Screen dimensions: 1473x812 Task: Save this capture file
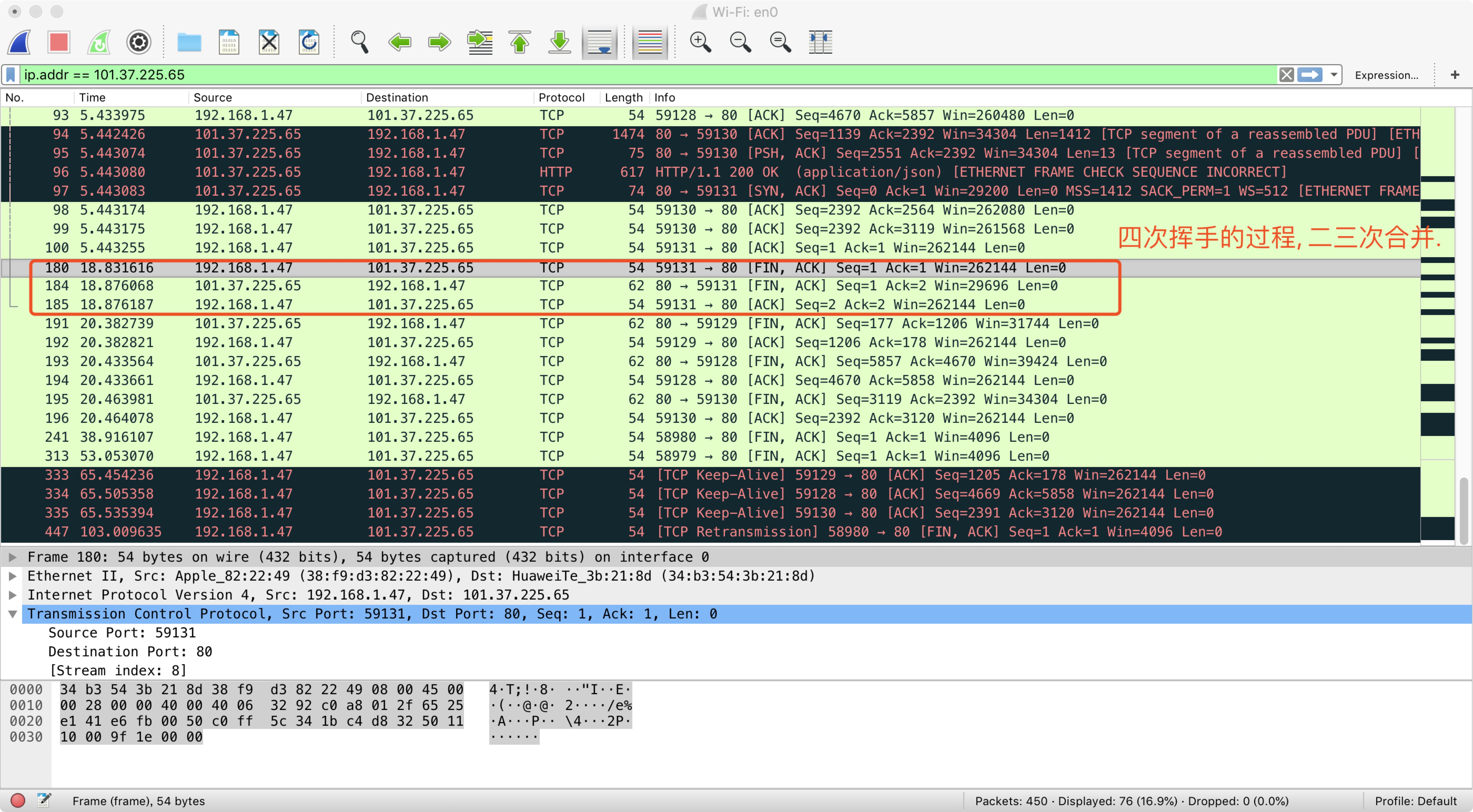click(x=229, y=42)
